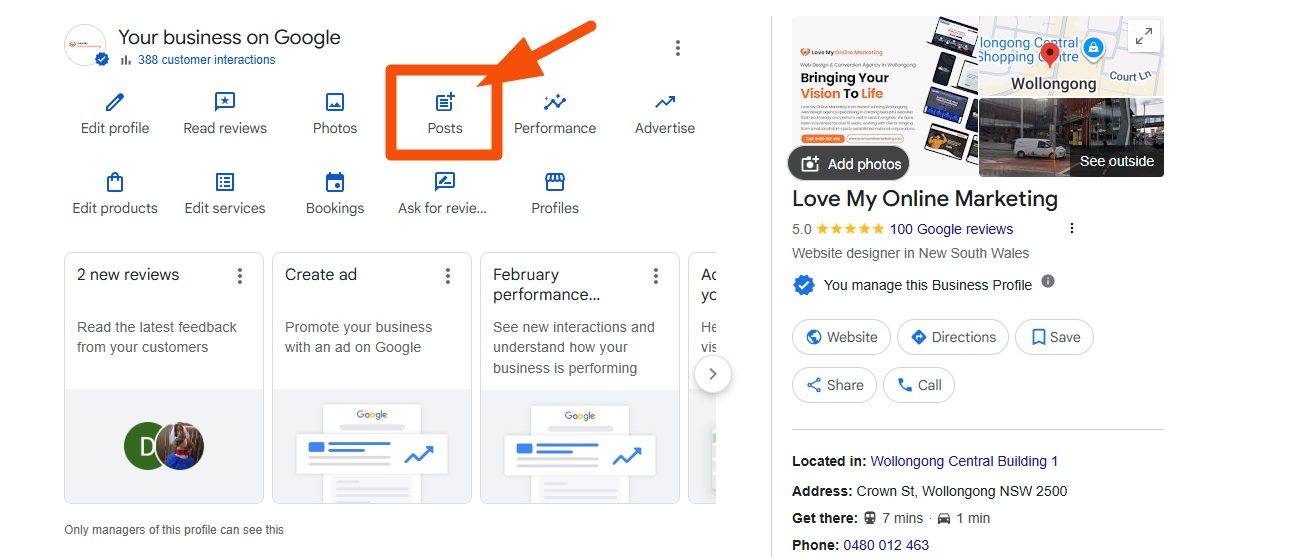Screen dimensions: 1309x557
Task: Show next cards with arrow button
Action: point(713,374)
